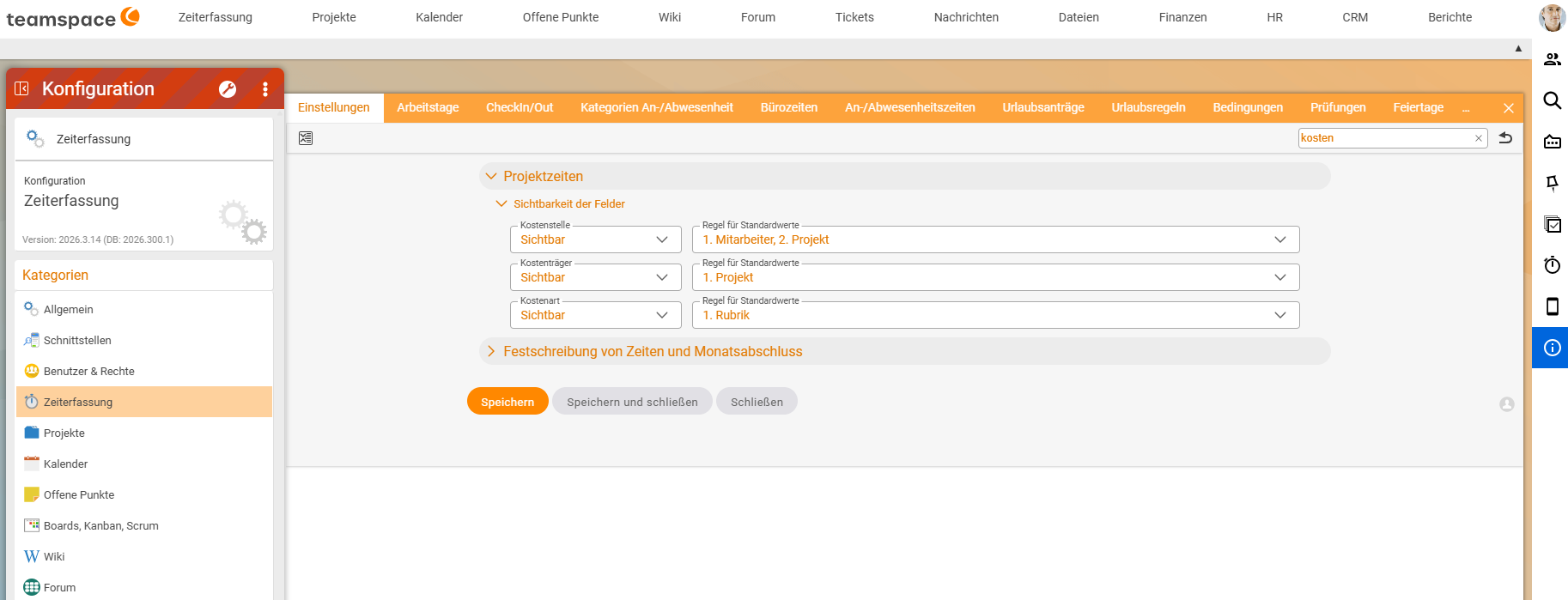1568x600 pixels.
Task: Open the three-dot menu in Konfiguration header
Action: pos(265,89)
